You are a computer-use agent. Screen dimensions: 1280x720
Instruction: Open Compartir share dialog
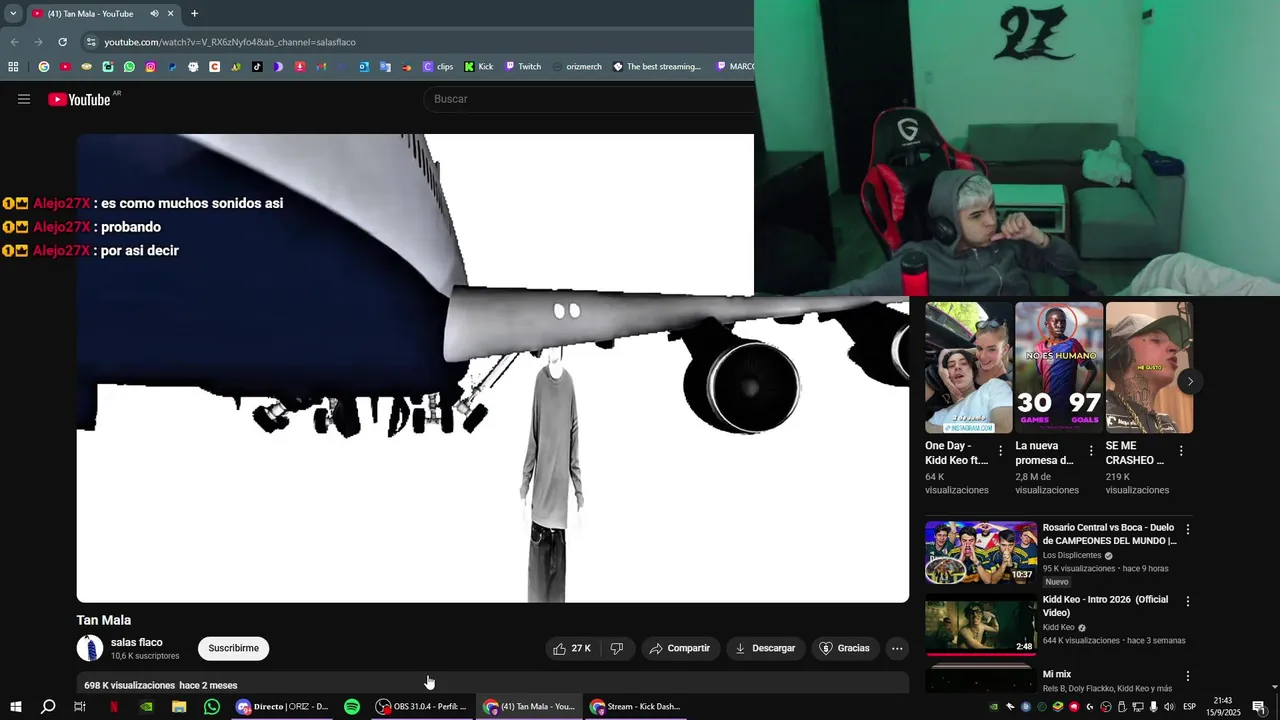pos(679,648)
